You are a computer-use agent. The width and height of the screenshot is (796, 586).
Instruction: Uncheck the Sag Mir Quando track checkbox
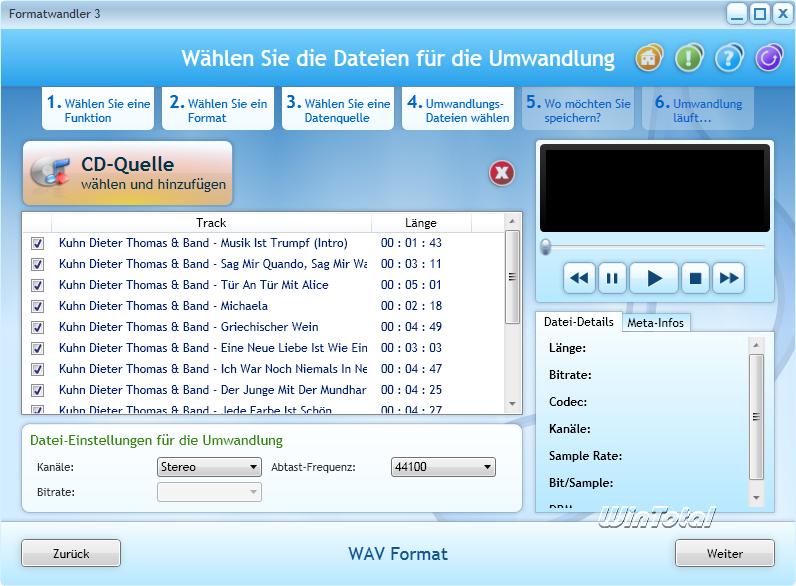[38, 264]
